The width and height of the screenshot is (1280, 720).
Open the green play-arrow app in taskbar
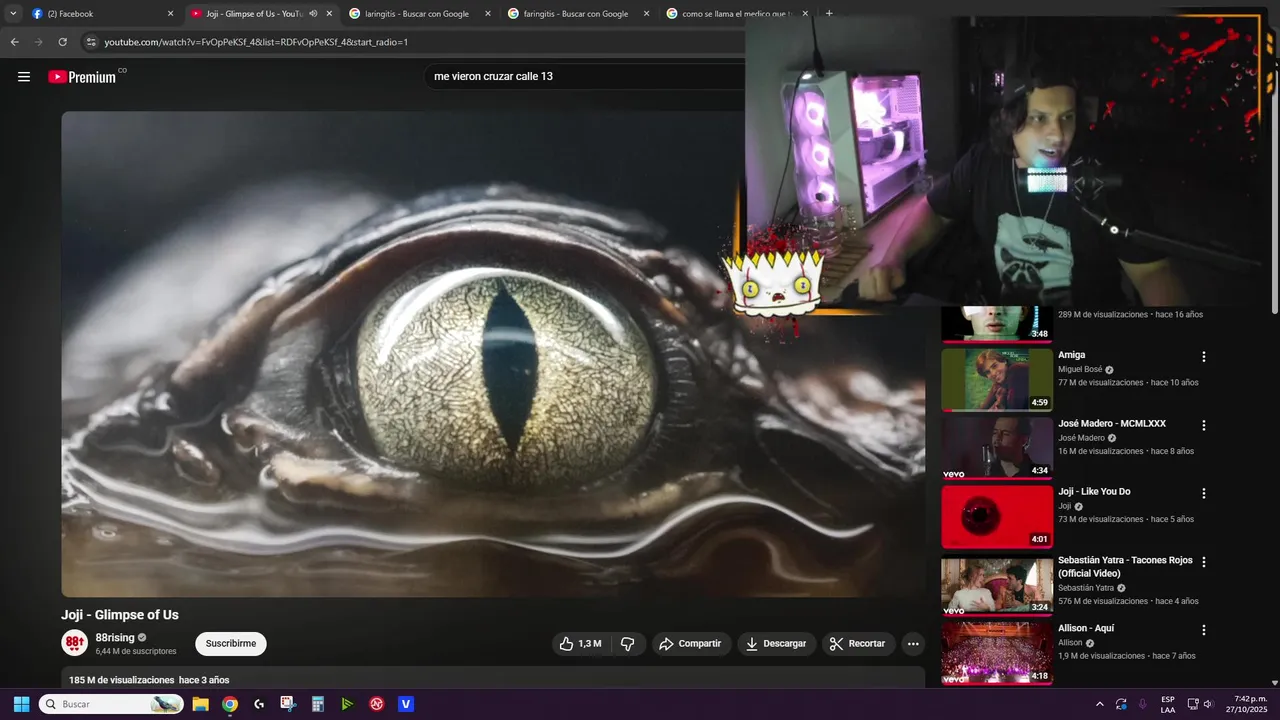point(347,704)
